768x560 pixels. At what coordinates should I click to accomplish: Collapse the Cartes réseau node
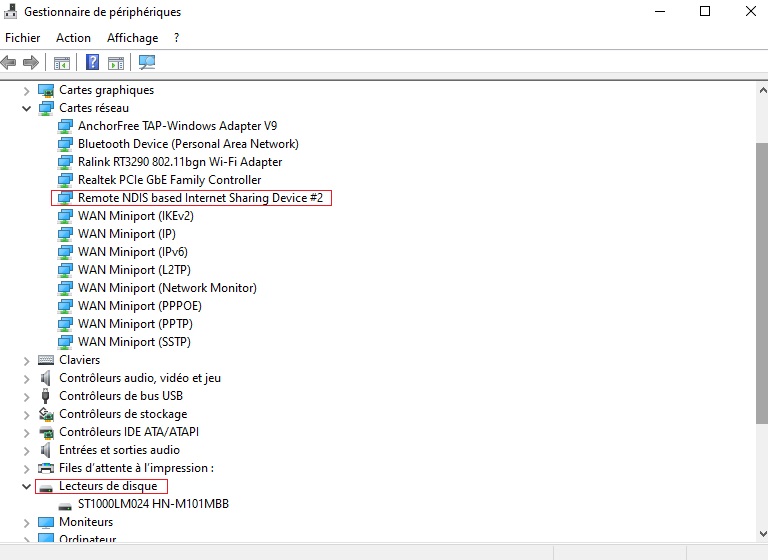[x=26, y=108]
